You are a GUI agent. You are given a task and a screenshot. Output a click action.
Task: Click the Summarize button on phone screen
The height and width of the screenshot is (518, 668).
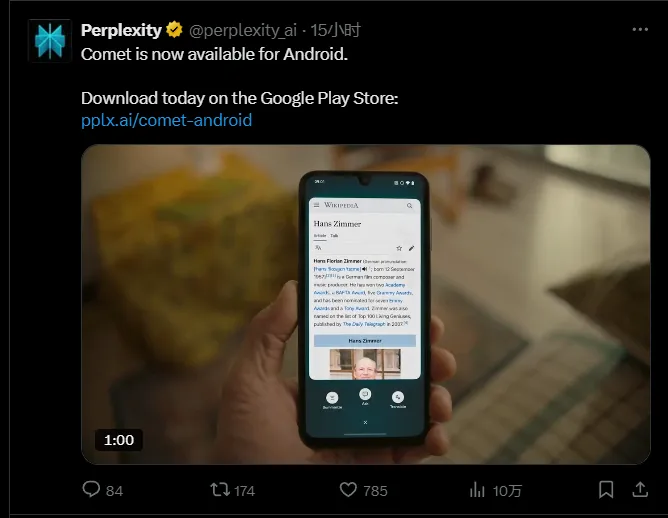point(332,400)
